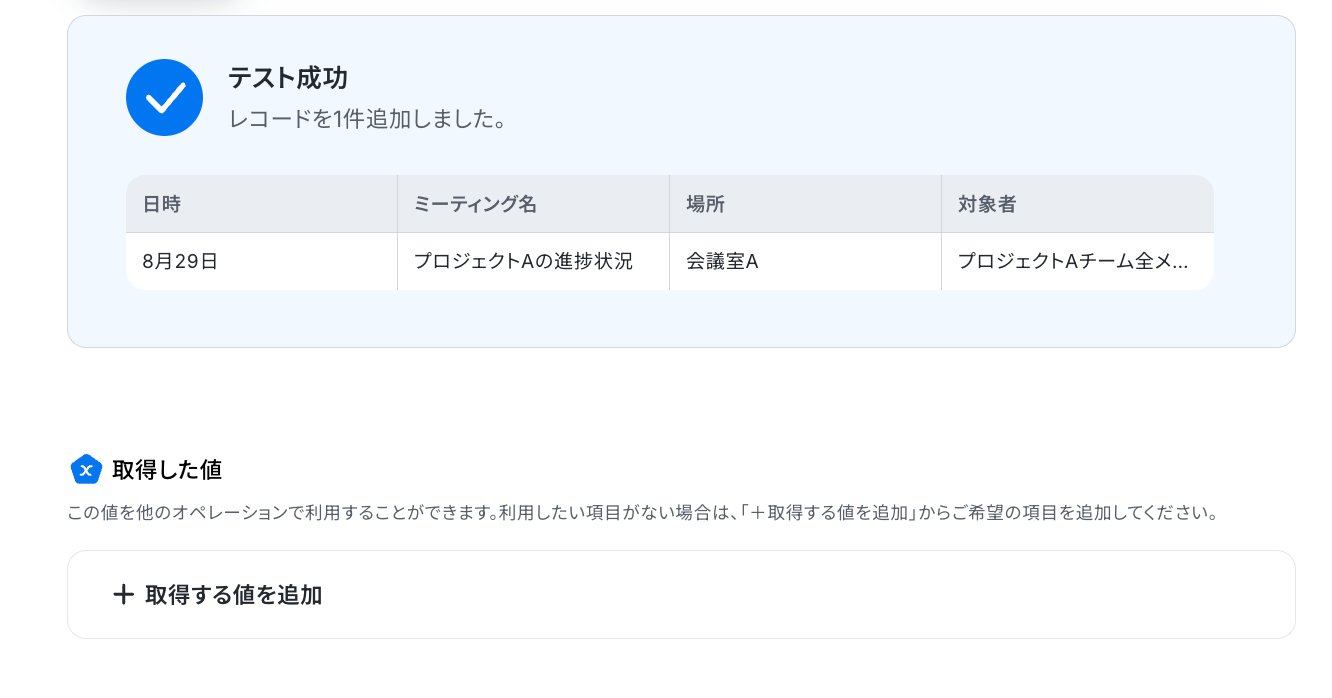The height and width of the screenshot is (698, 1332).
Task: Click the 会議室A cell
Action: click(x=806, y=262)
